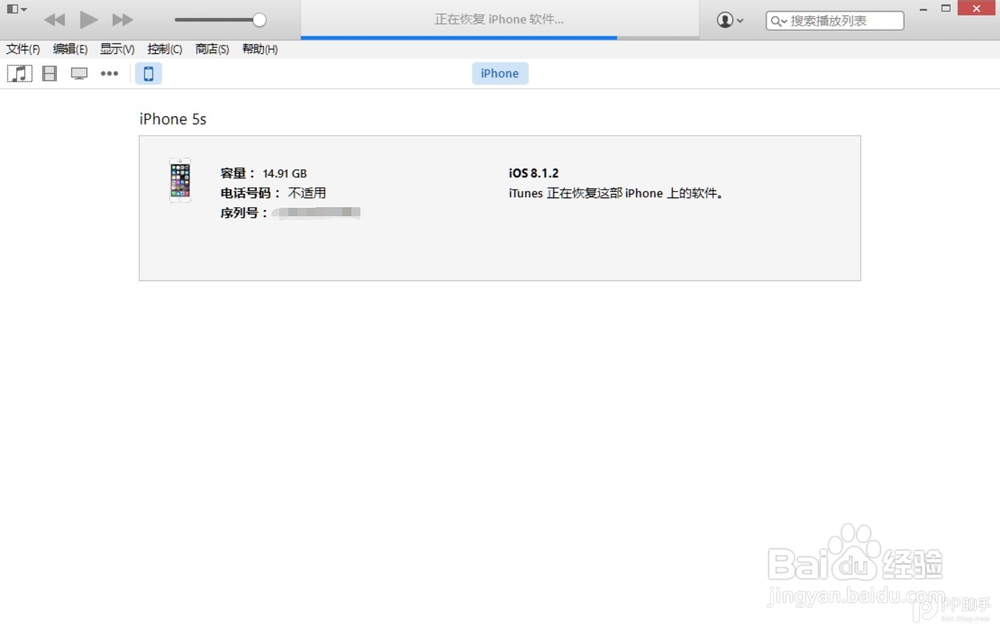Open the 帮助(H) menu
Screen dimensions: 1000x630
coord(259,48)
